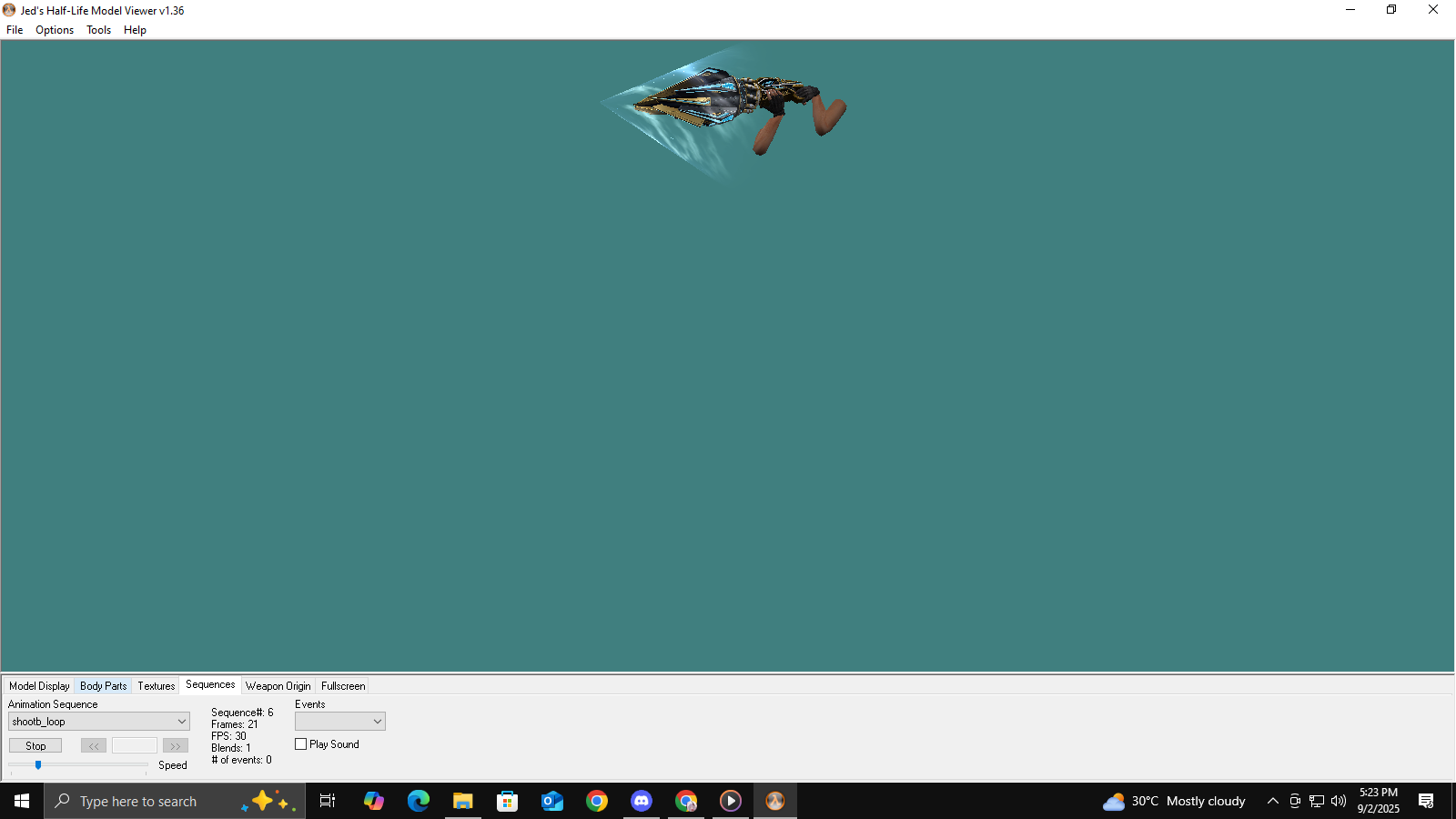Open Outlook from the taskbar
The height and width of the screenshot is (819, 1456).
pyautogui.click(x=552, y=801)
